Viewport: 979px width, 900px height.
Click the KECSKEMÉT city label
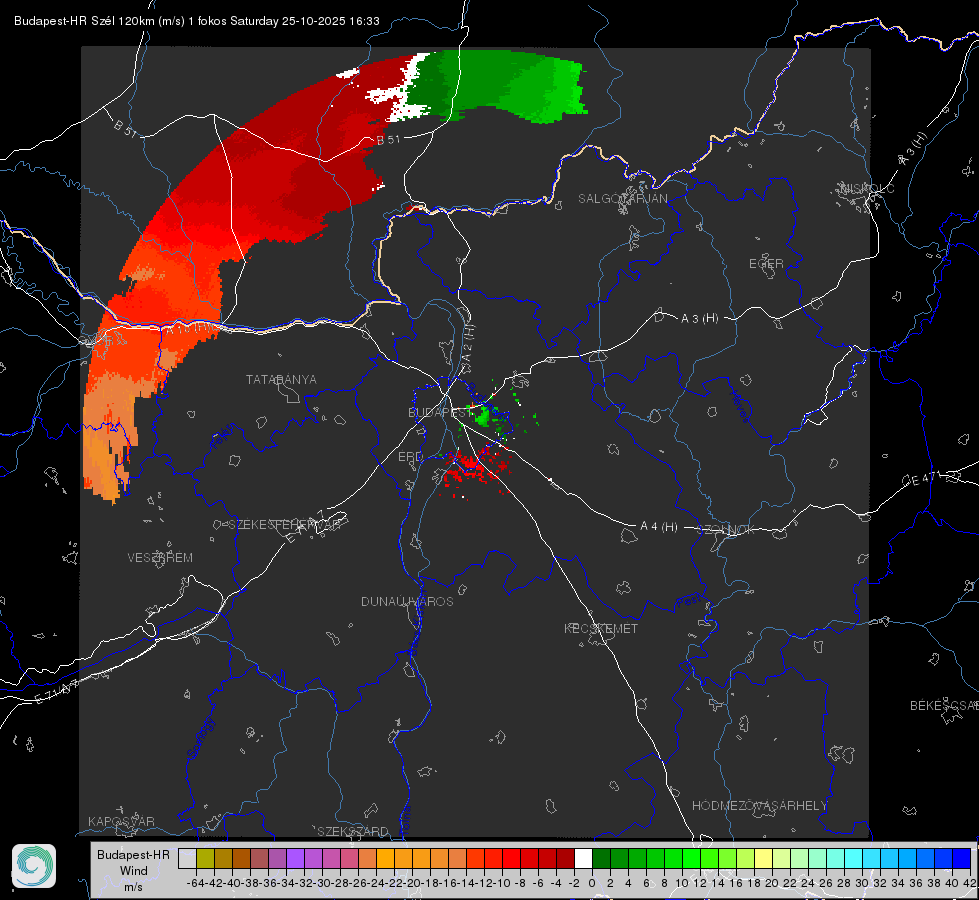point(601,628)
